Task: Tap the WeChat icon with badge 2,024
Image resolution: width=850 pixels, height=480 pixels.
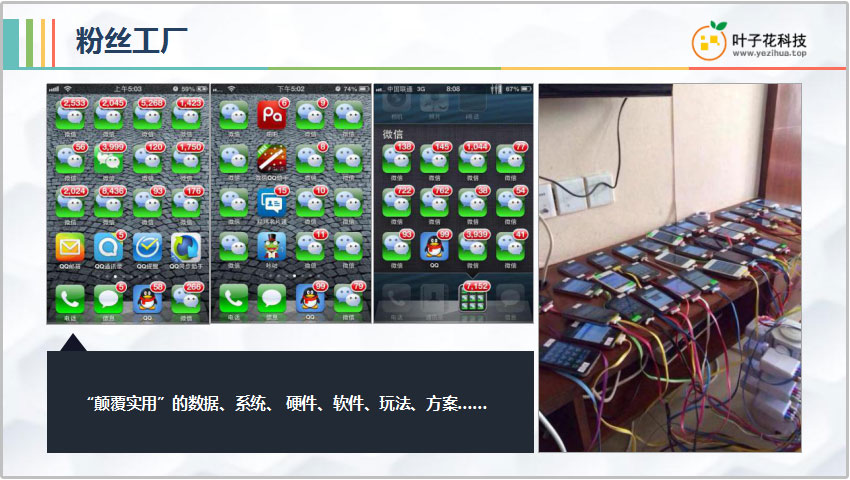Action: (x=70, y=203)
